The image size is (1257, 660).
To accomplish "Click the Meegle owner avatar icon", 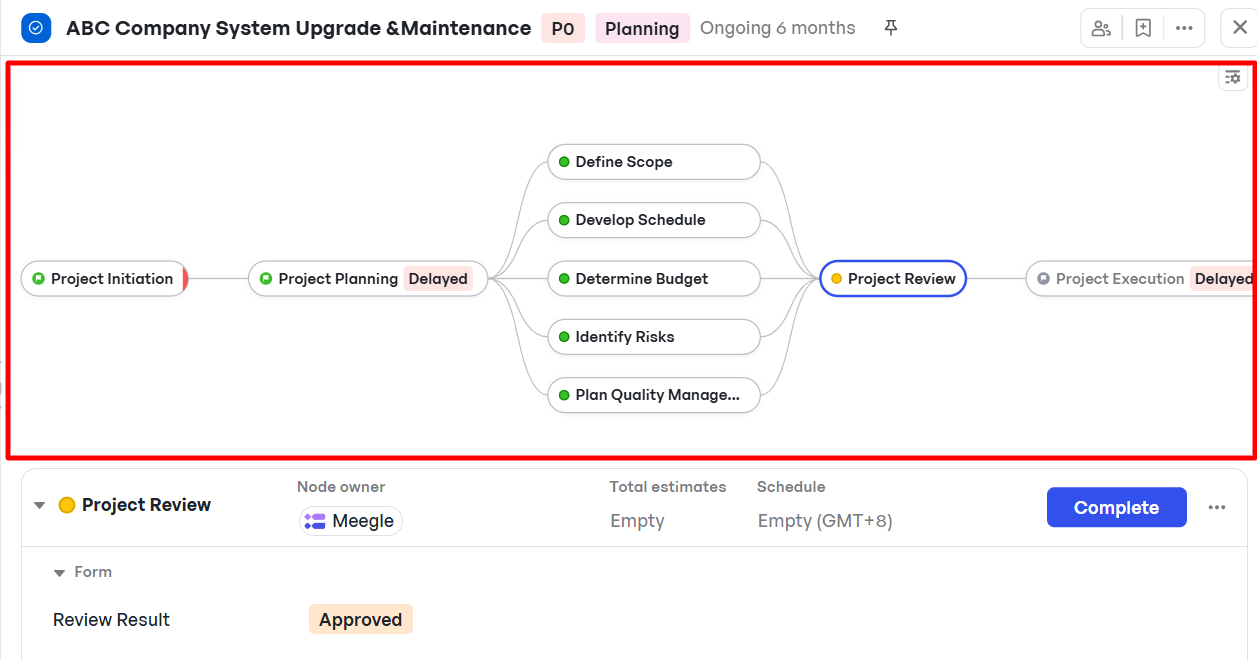I will (x=315, y=521).
